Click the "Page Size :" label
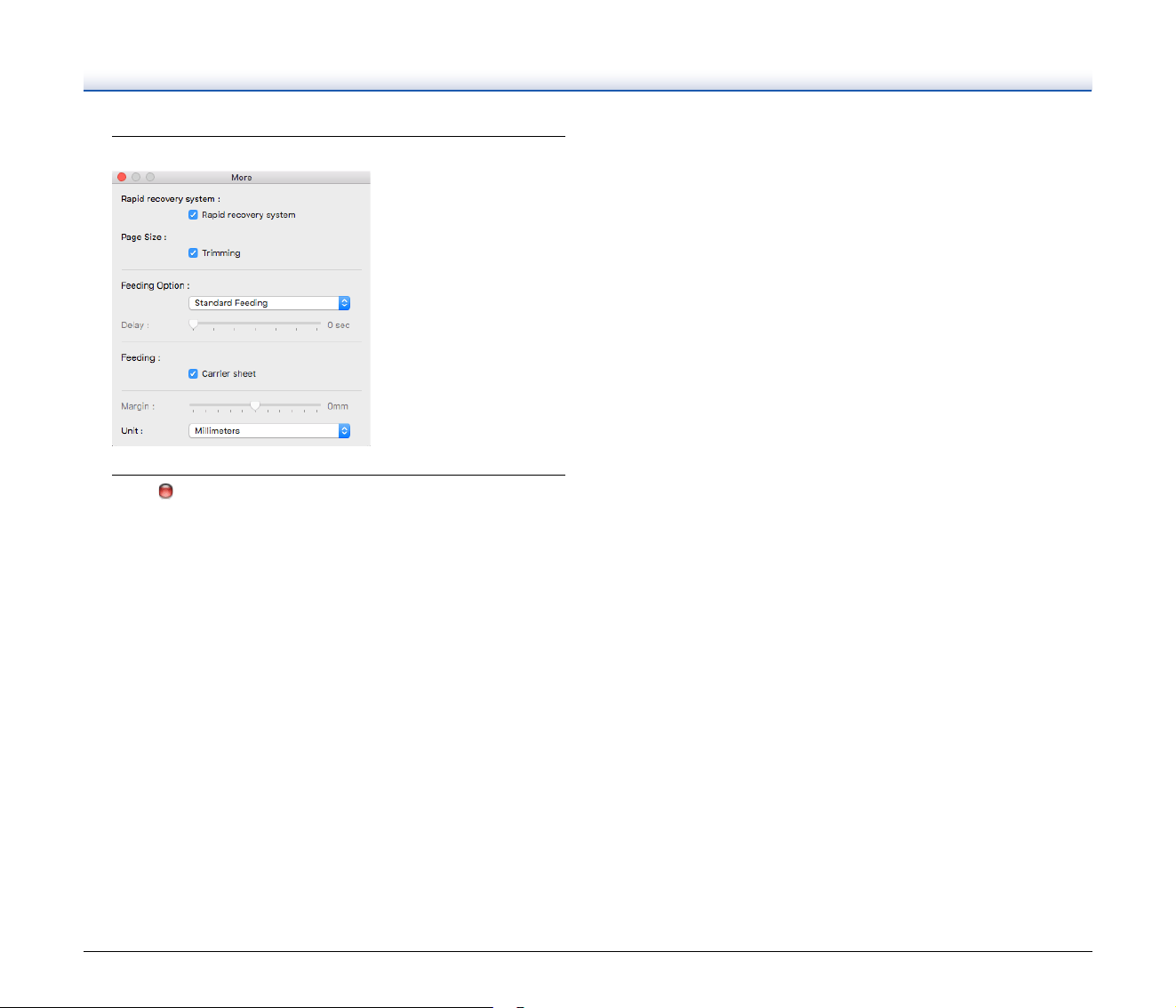 click(143, 237)
